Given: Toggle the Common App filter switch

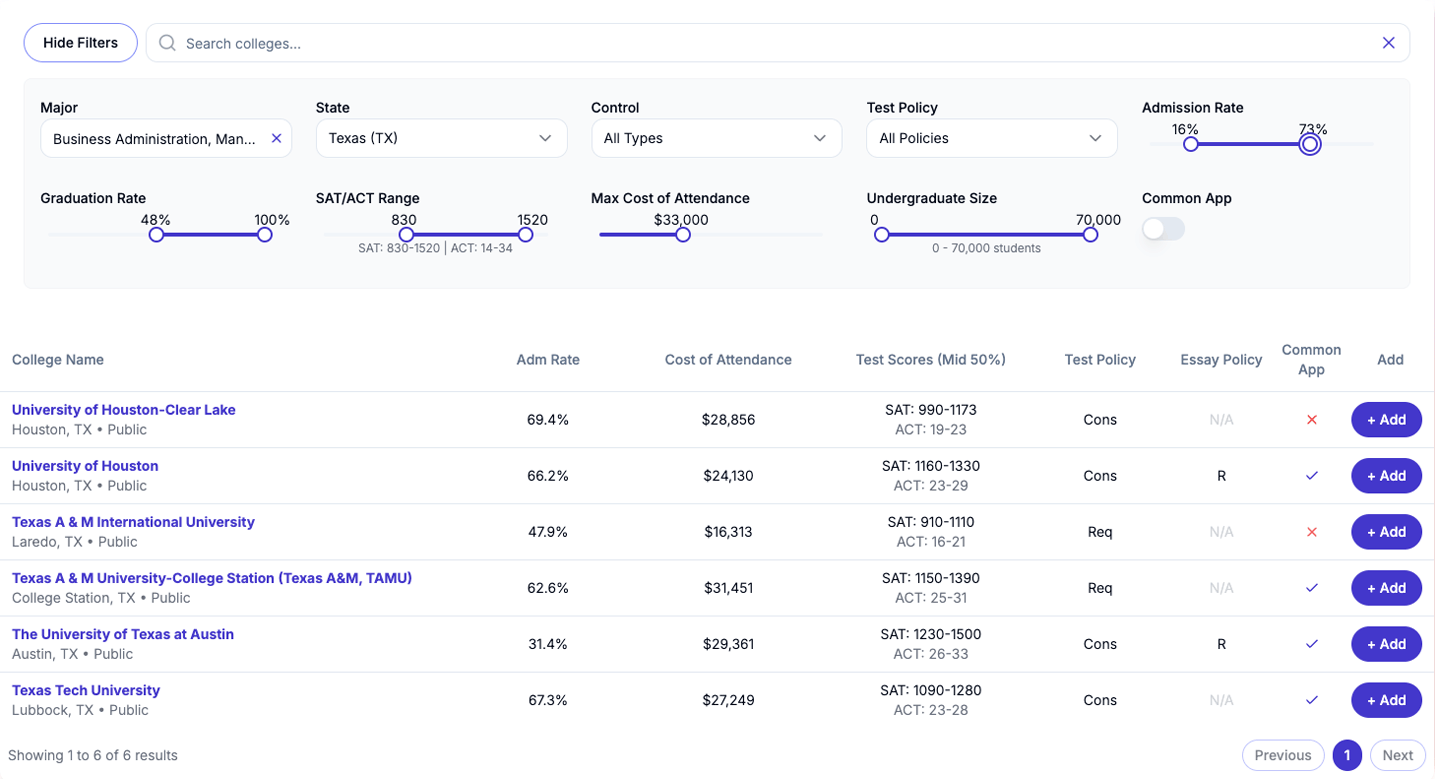Looking at the screenshot, I should coord(1163,229).
